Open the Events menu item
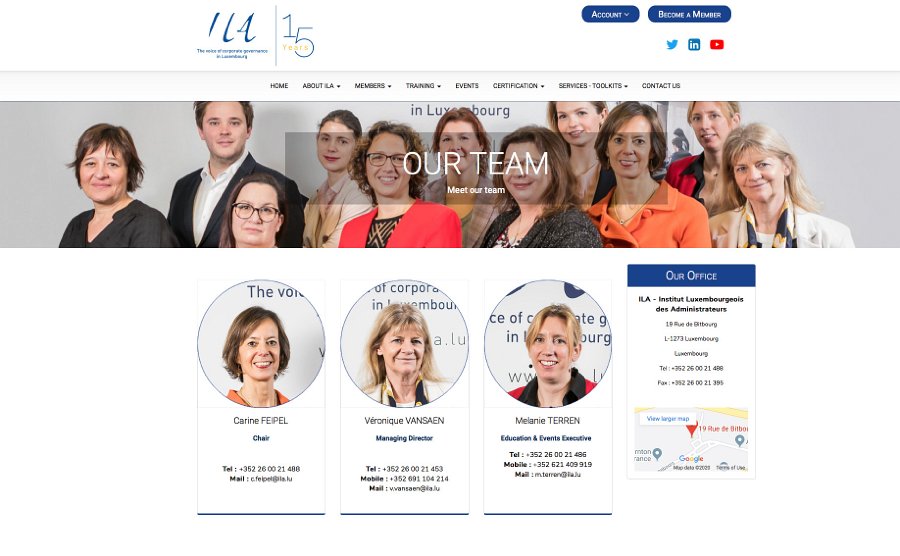This screenshot has width=900, height=556. [467, 86]
